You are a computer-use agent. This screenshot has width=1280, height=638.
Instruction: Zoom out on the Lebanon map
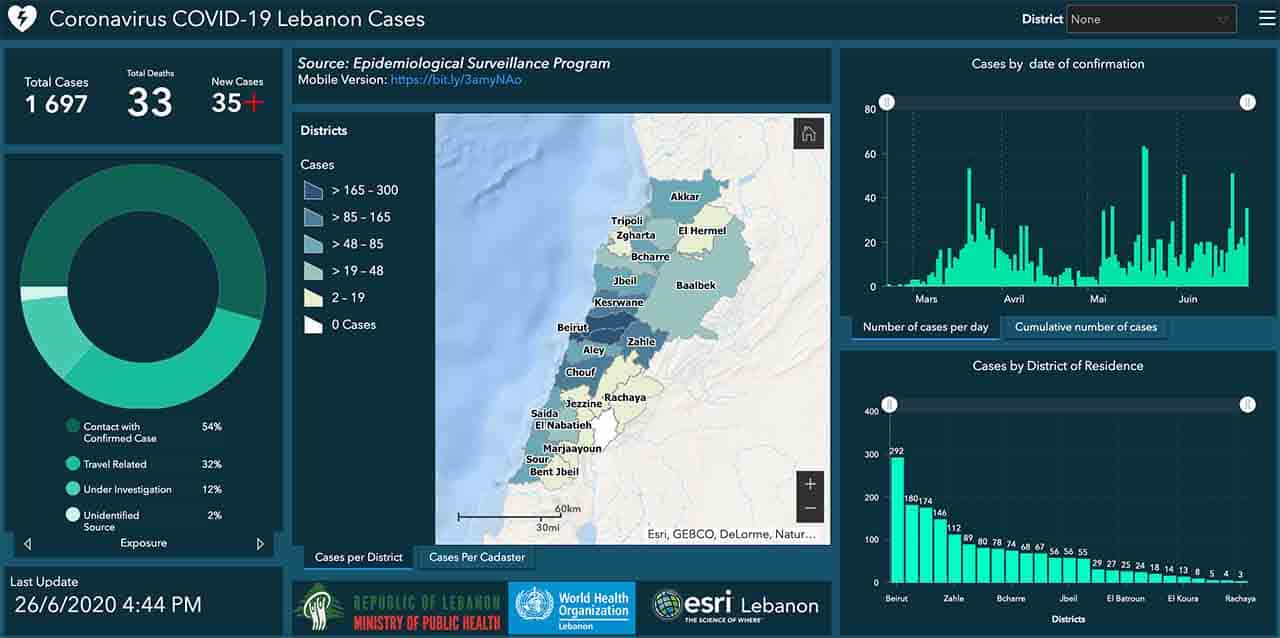[810, 509]
